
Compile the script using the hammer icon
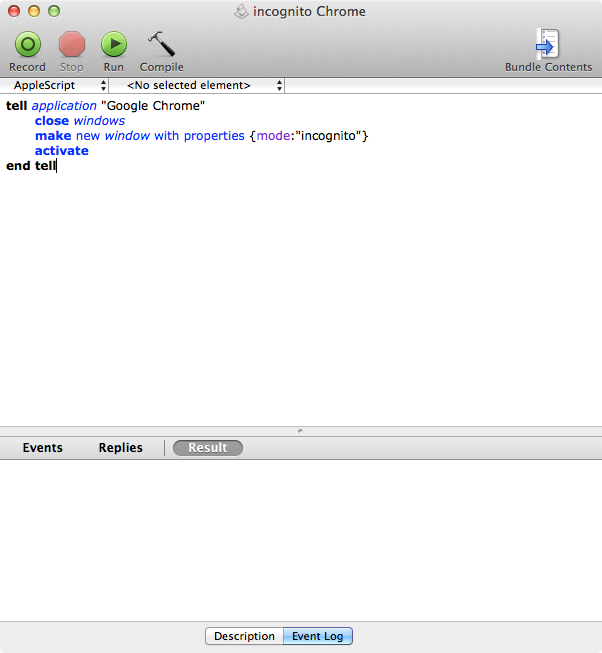tap(162, 44)
